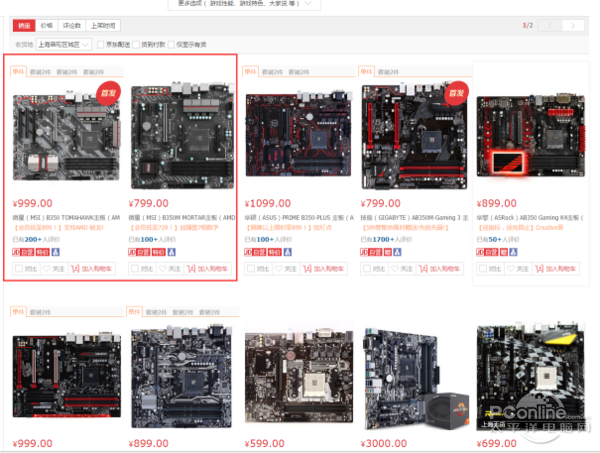View 50+ reviews of ASRock AB350 Gaming K4
The width and height of the screenshot is (600, 453).
coord(498,240)
